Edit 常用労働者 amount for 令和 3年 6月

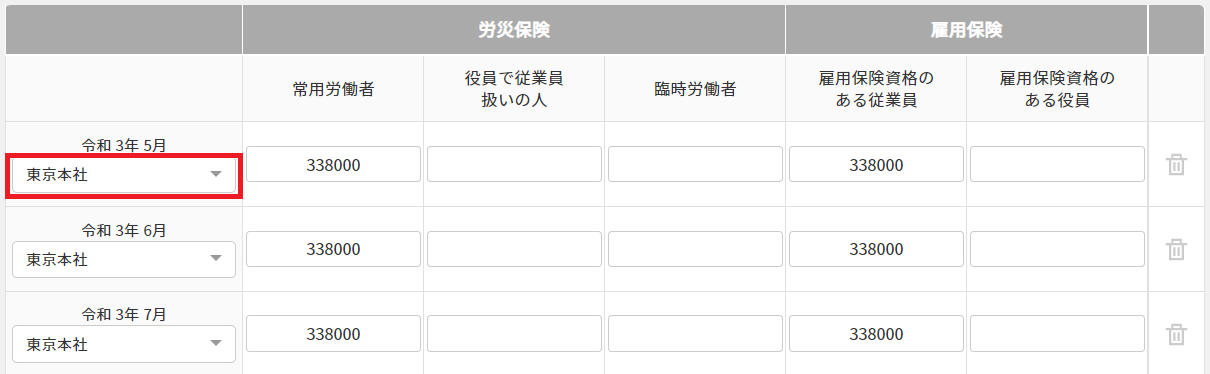pyautogui.click(x=333, y=249)
